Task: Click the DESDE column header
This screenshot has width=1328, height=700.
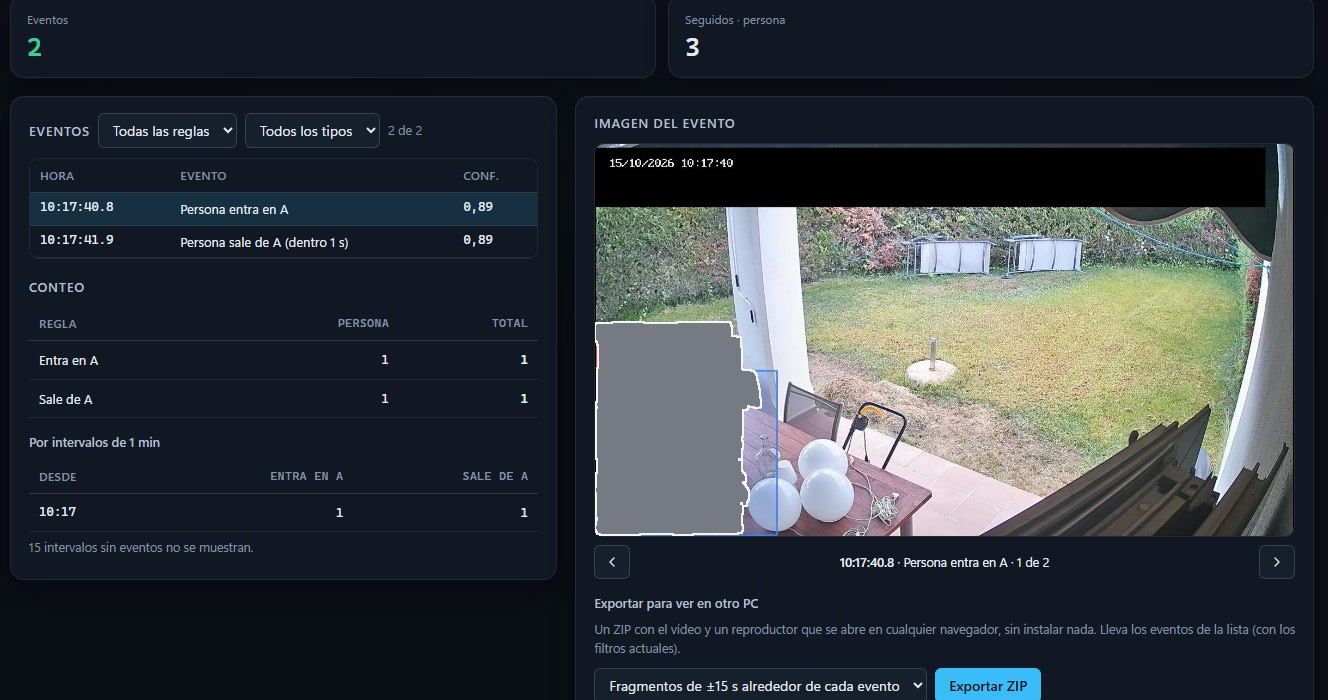Action: click(x=58, y=477)
